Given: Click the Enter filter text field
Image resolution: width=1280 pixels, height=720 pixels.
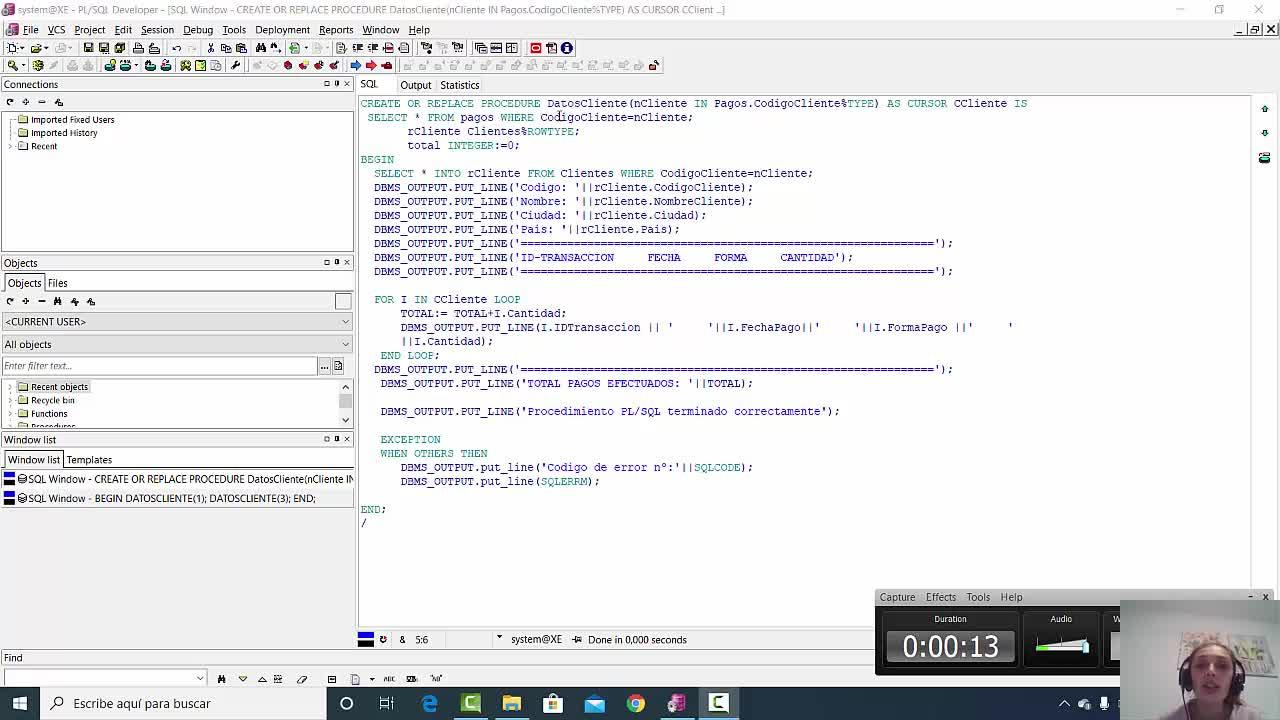Looking at the screenshot, I should (x=160, y=366).
